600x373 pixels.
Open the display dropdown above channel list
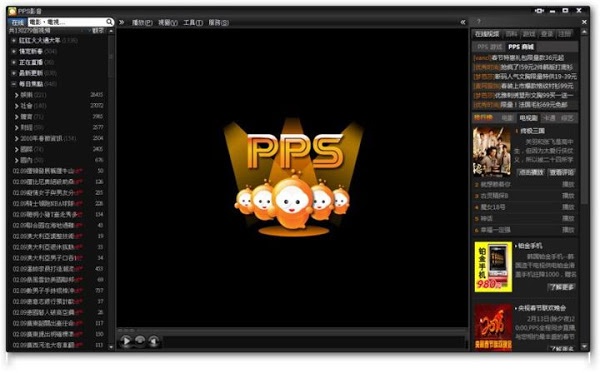pos(97,31)
